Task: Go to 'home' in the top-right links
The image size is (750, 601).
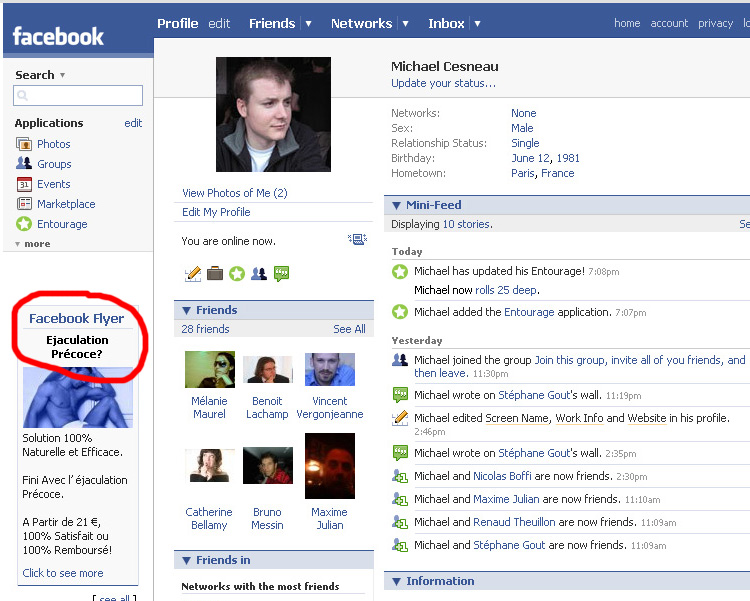Action: pyautogui.click(x=627, y=23)
